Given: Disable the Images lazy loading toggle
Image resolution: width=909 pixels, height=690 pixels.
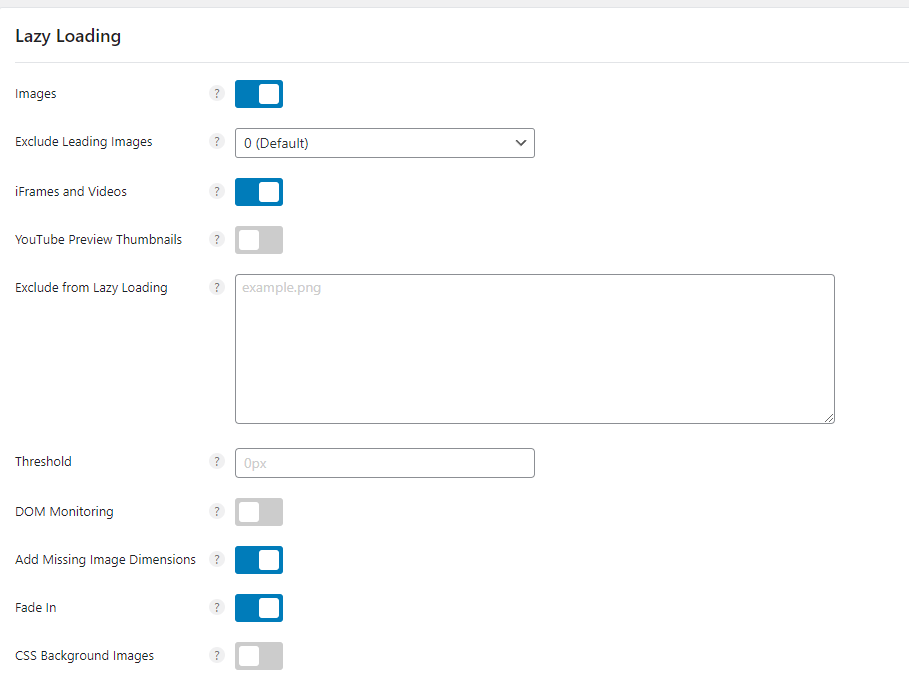Looking at the screenshot, I should (x=259, y=94).
